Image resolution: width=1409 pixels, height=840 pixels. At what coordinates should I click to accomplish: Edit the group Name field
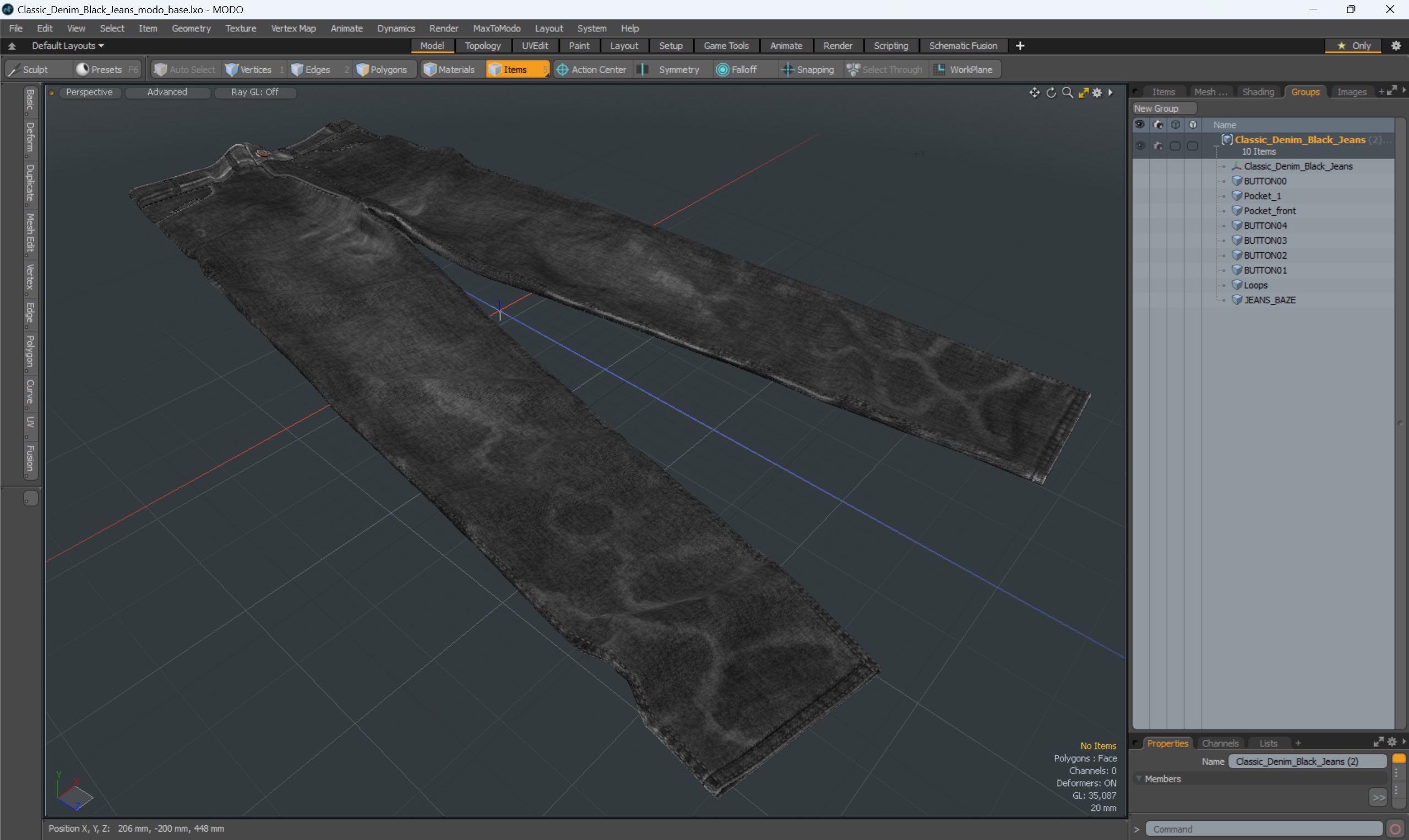tap(1307, 761)
